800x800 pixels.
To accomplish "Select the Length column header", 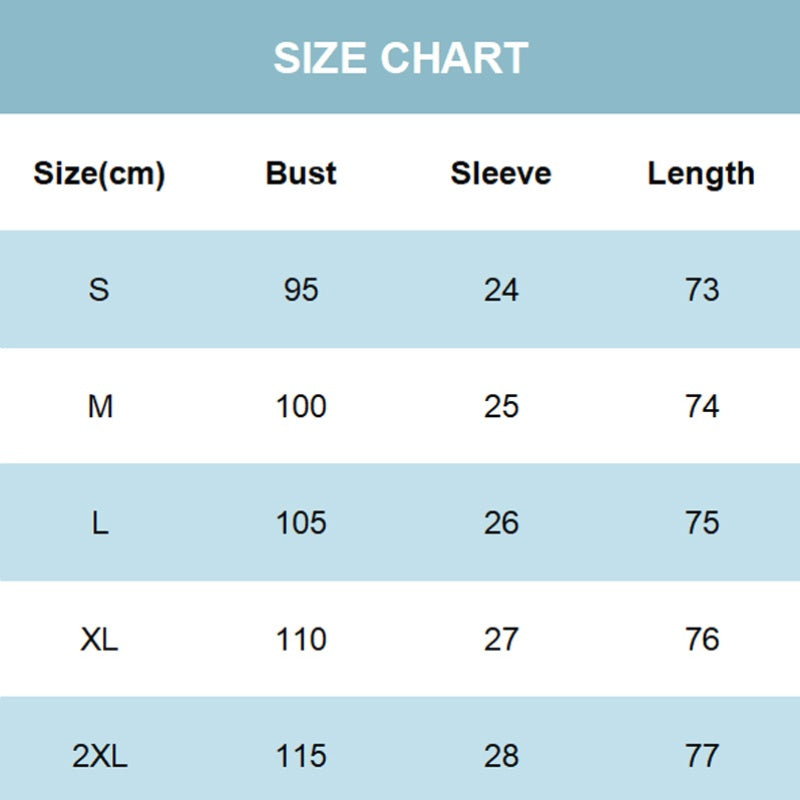I will coord(701,173).
